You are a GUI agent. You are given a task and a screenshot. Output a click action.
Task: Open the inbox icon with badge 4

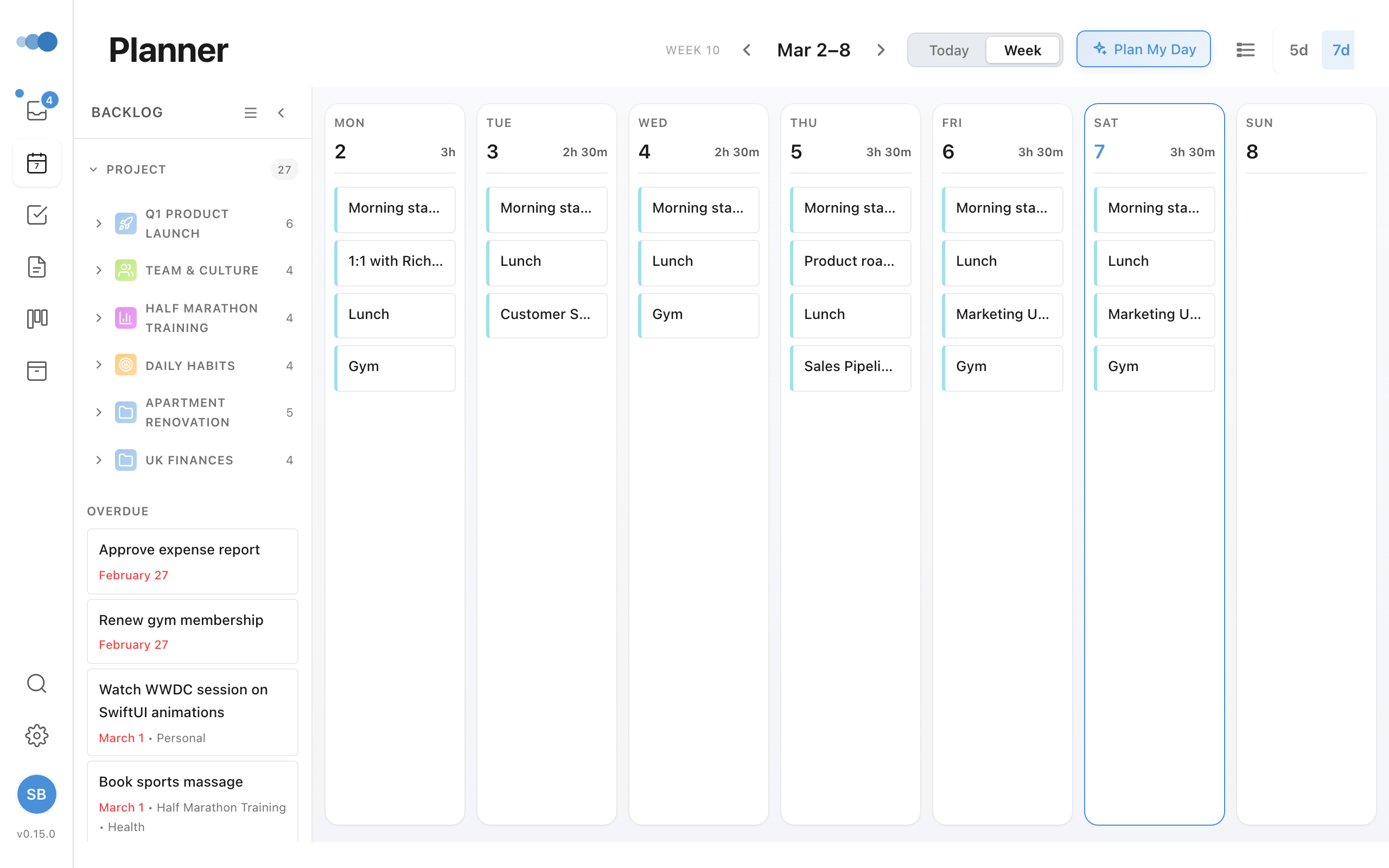tap(37, 110)
